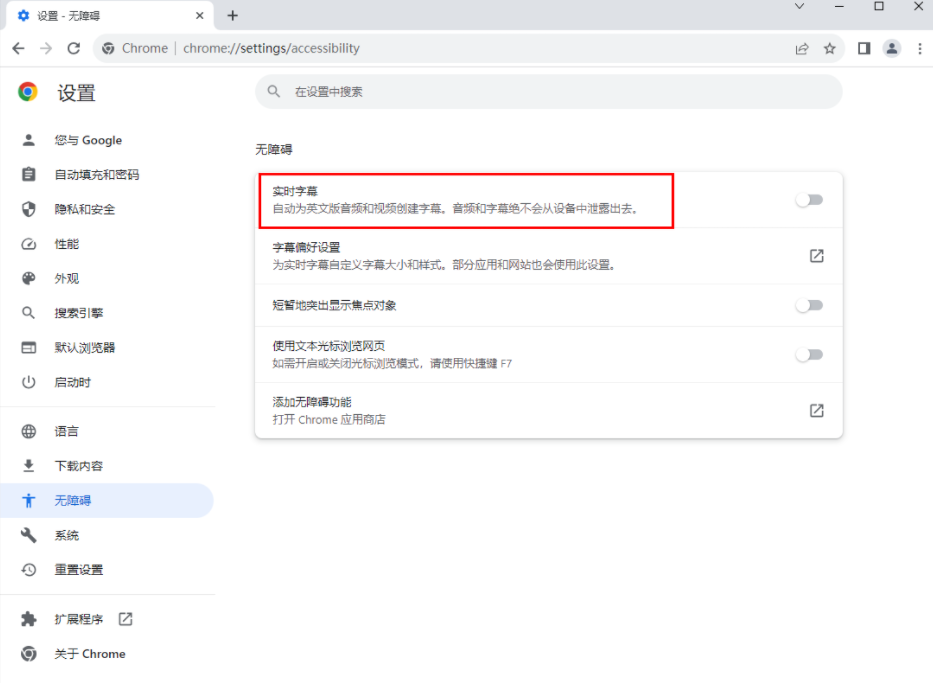Open 您与 Google settings section
Screen dimensions: 933x683
[107, 140]
